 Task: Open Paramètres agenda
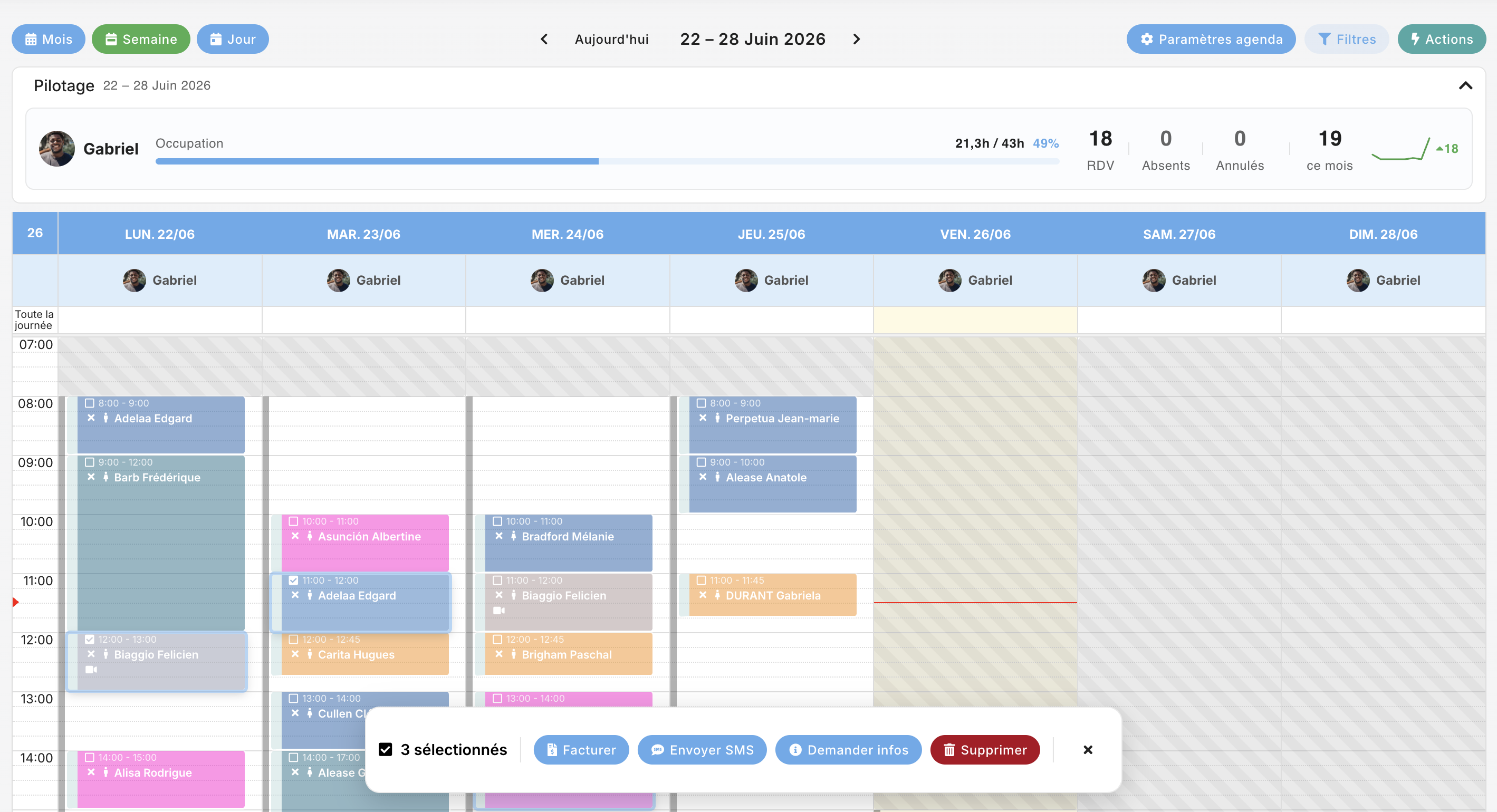click(x=1211, y=39)
